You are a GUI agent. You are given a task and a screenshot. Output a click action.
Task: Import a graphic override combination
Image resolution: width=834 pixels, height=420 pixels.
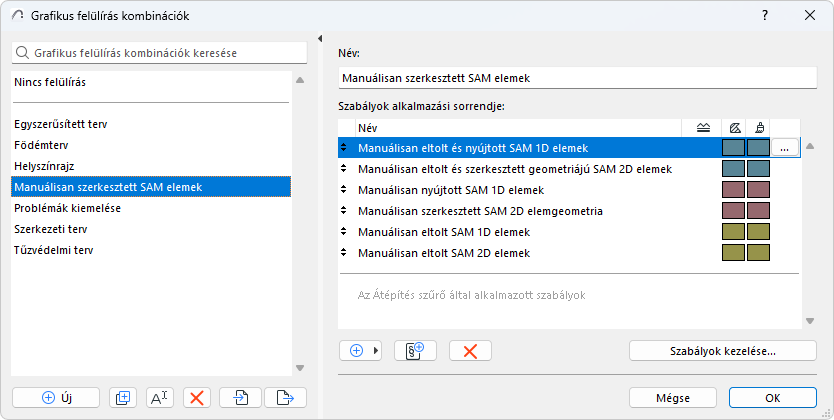coord(241,397)
